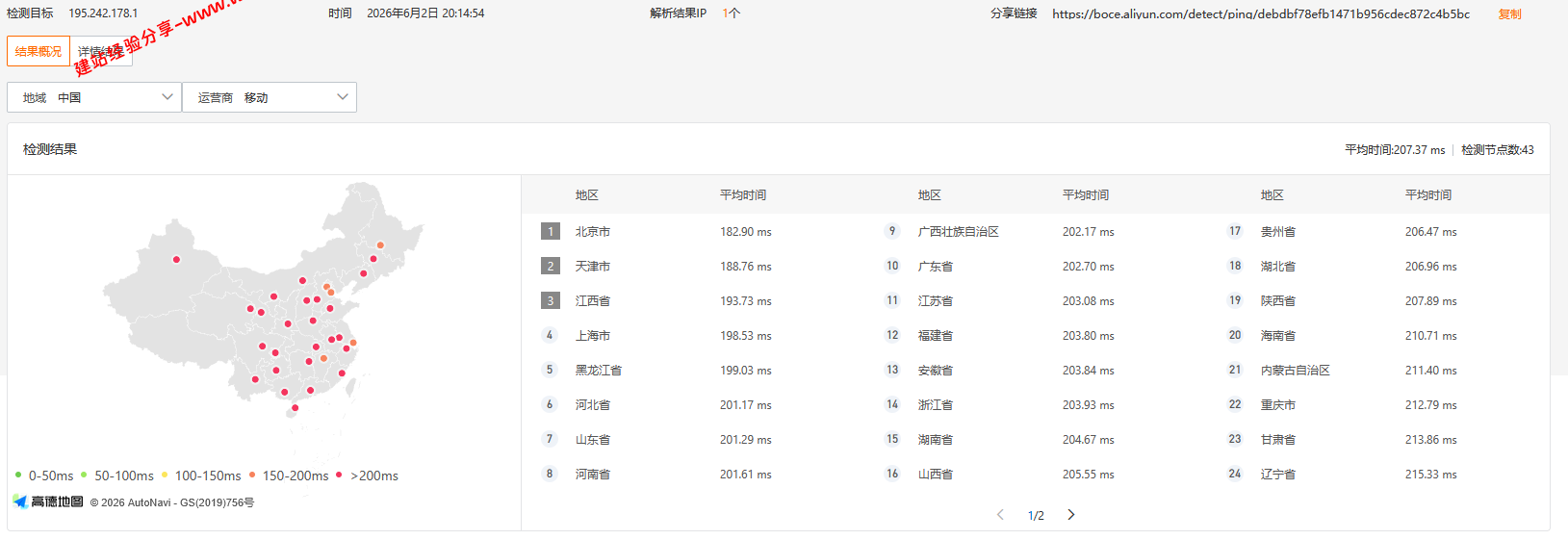Select the 上海市 row
The image size is (1568, 540).
pyautogui.click(x=693, y=335)
